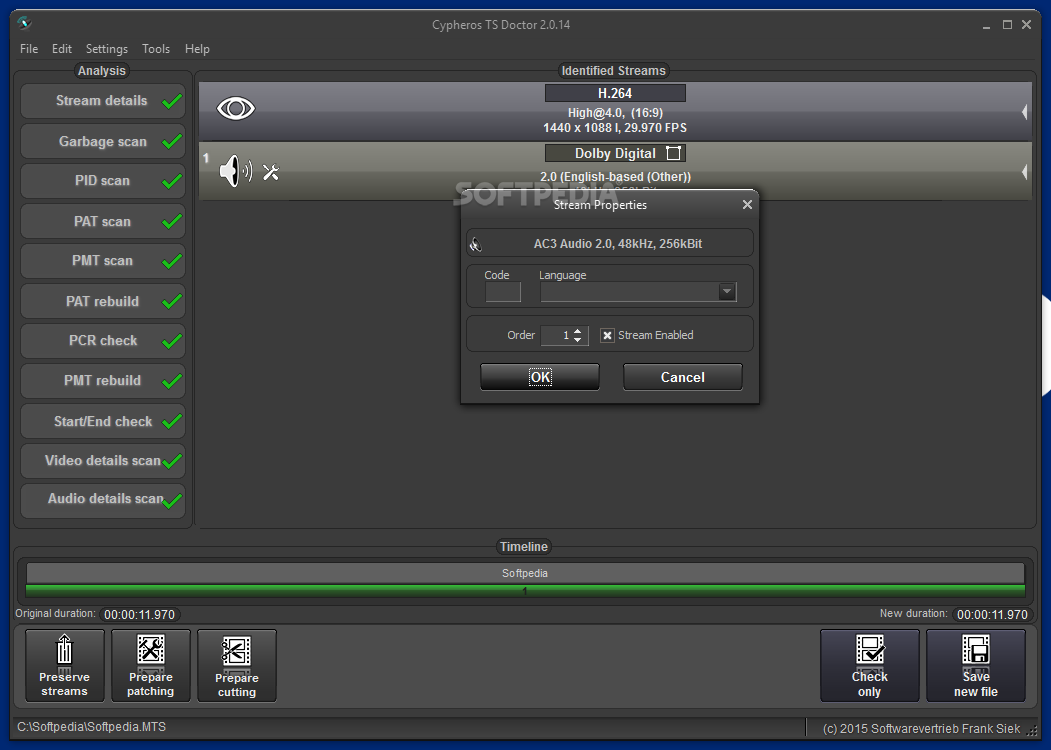Select the Garbage scan analysis step
Image resolution: width=1051 pixels, height=750 pixels.
tap(103, 141)
